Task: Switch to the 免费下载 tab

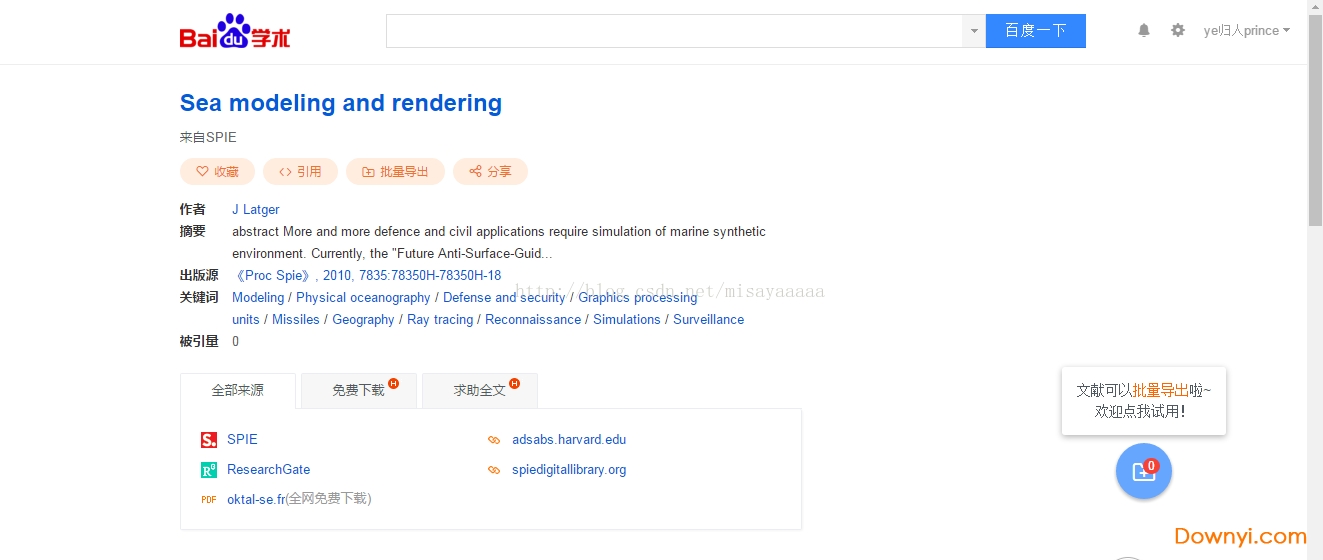Action: tap(359, 390)
